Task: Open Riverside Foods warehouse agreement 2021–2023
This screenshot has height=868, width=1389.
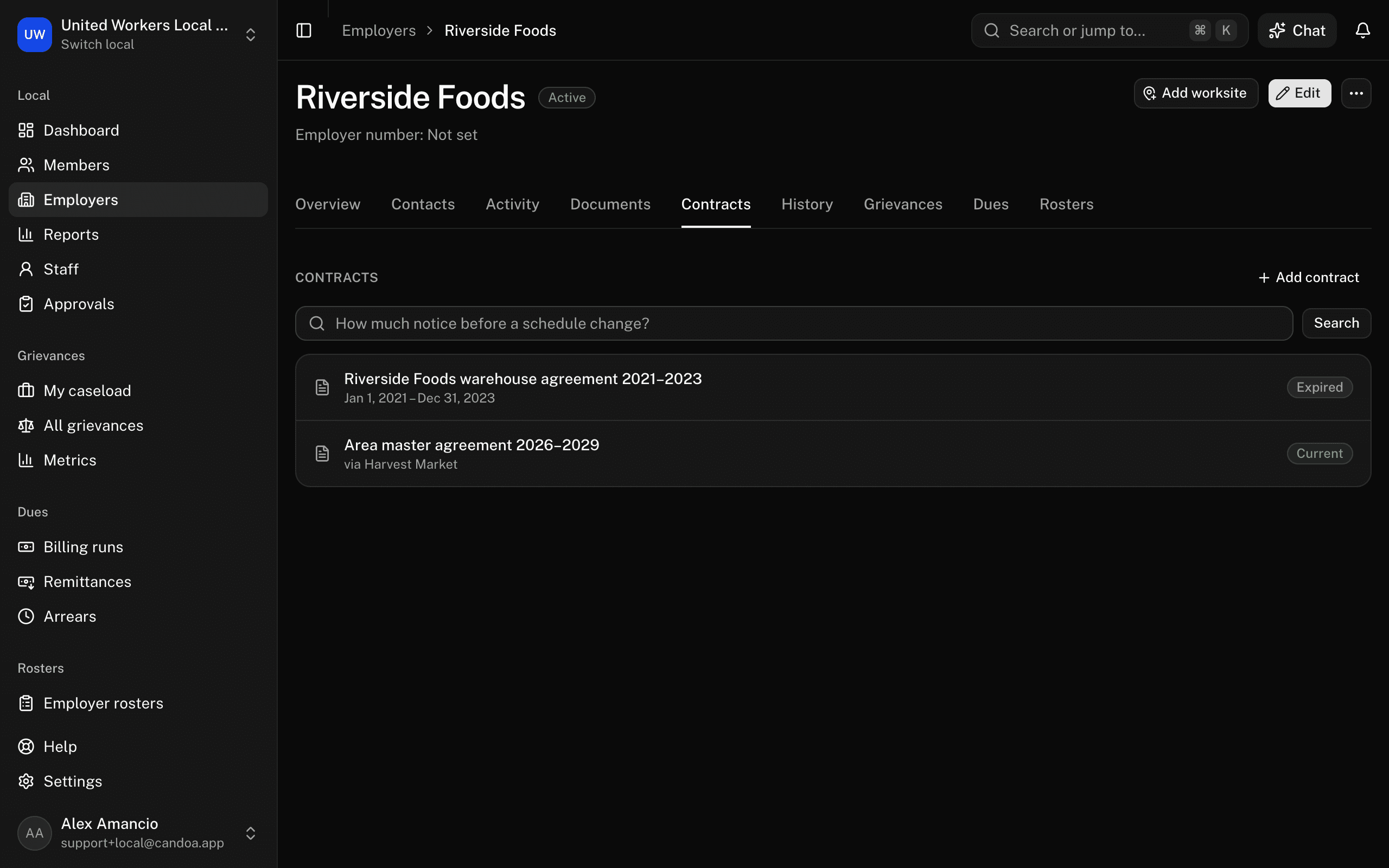Action: [x=833, y=387]
